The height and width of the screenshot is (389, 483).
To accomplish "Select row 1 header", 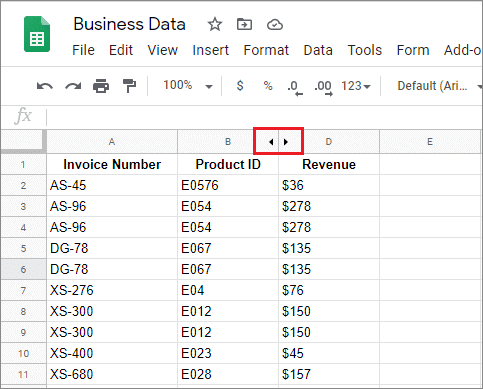I will tap(23, 164).
